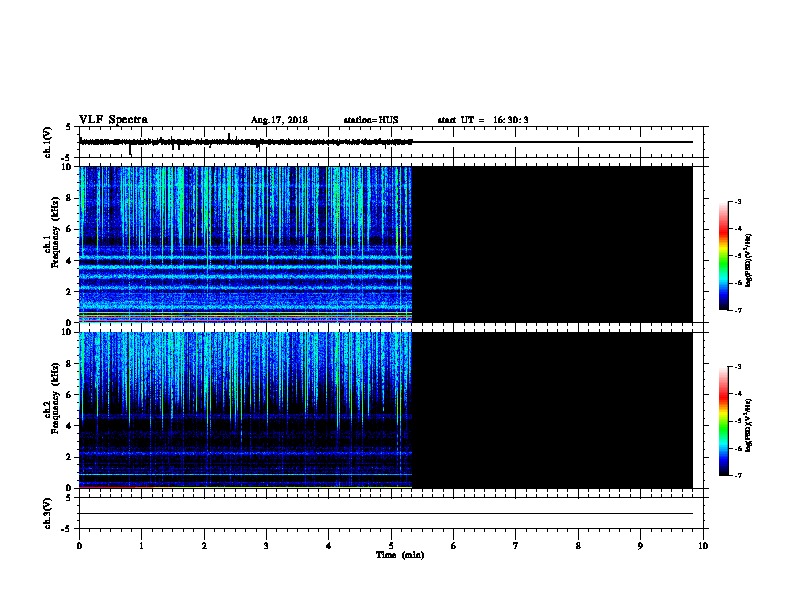792x612 pixels.
Task: Click the ch.2 "Frequency (kHz)" axis label
Action: tap(55, 398)
